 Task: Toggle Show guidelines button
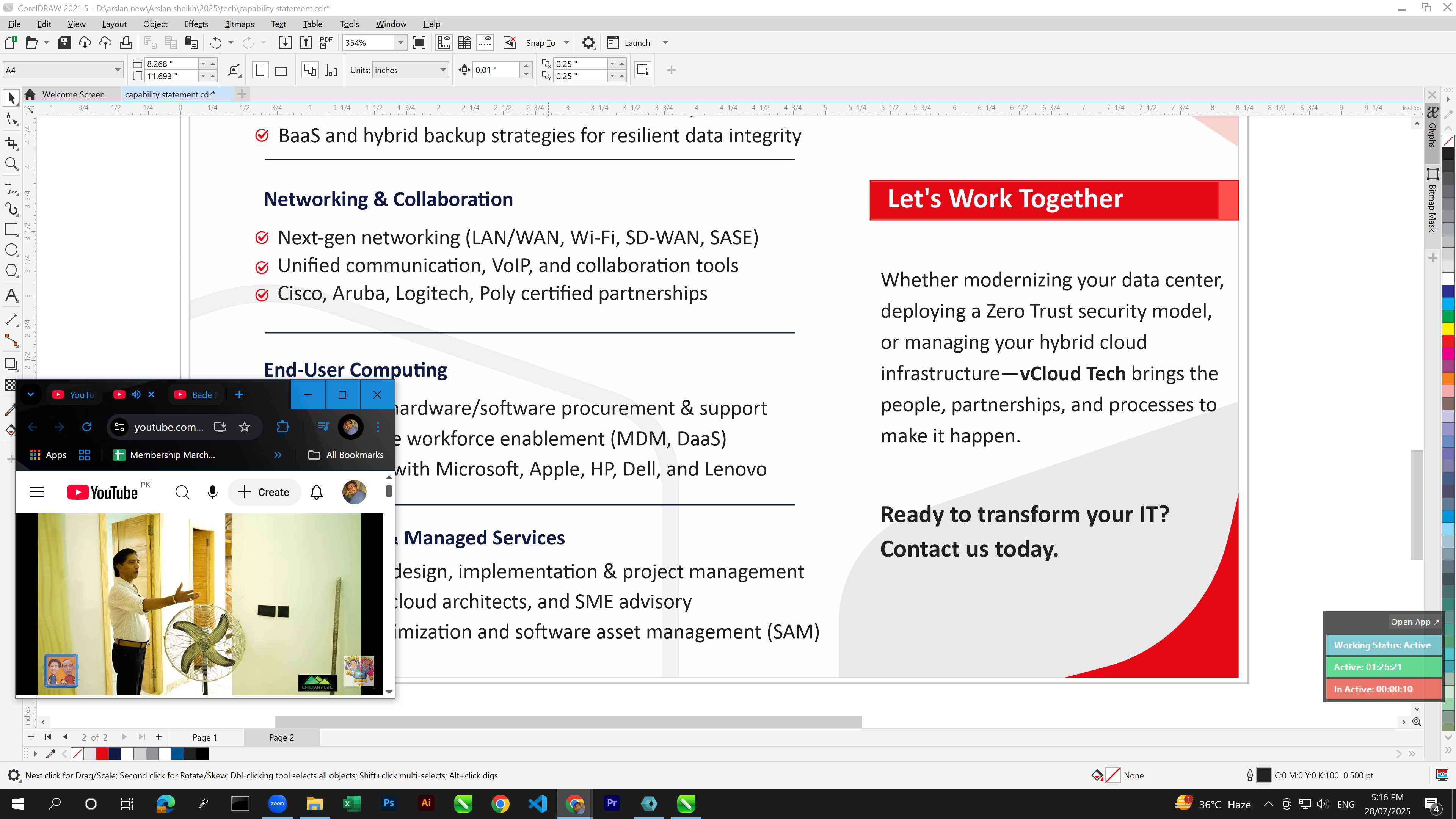(x=485, y=42)
